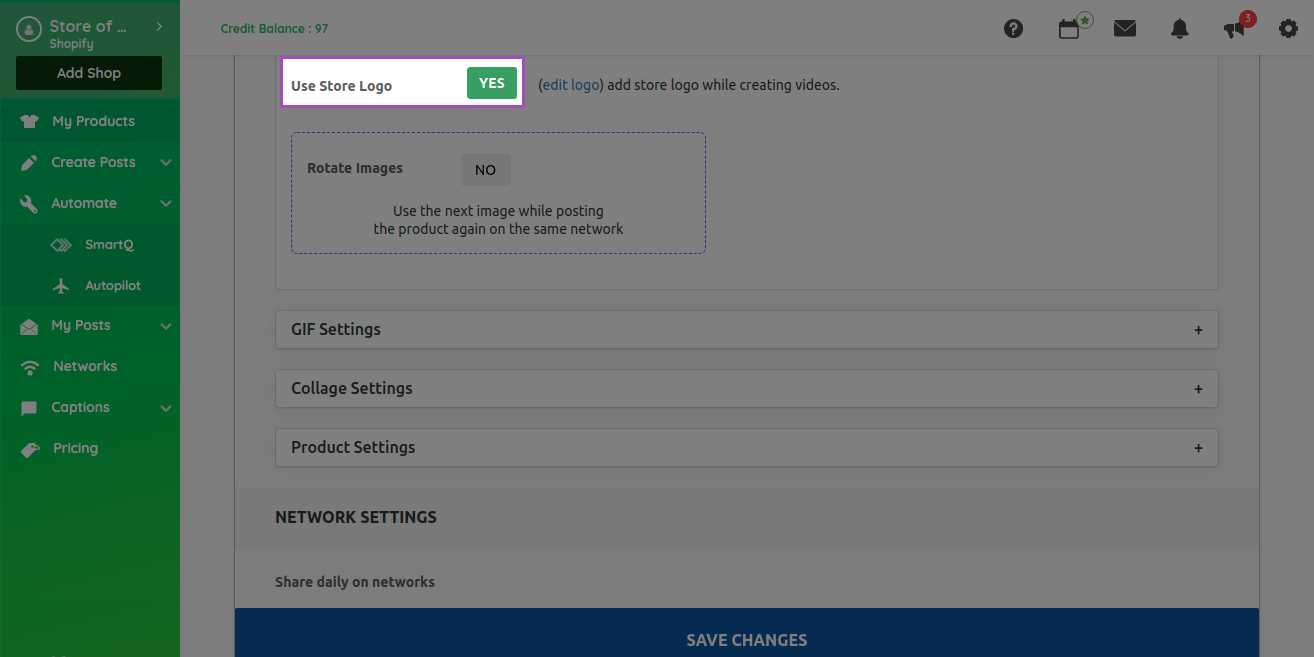Open the mail envelope icon
The image size is (1314, 657).
point(1125,29)
